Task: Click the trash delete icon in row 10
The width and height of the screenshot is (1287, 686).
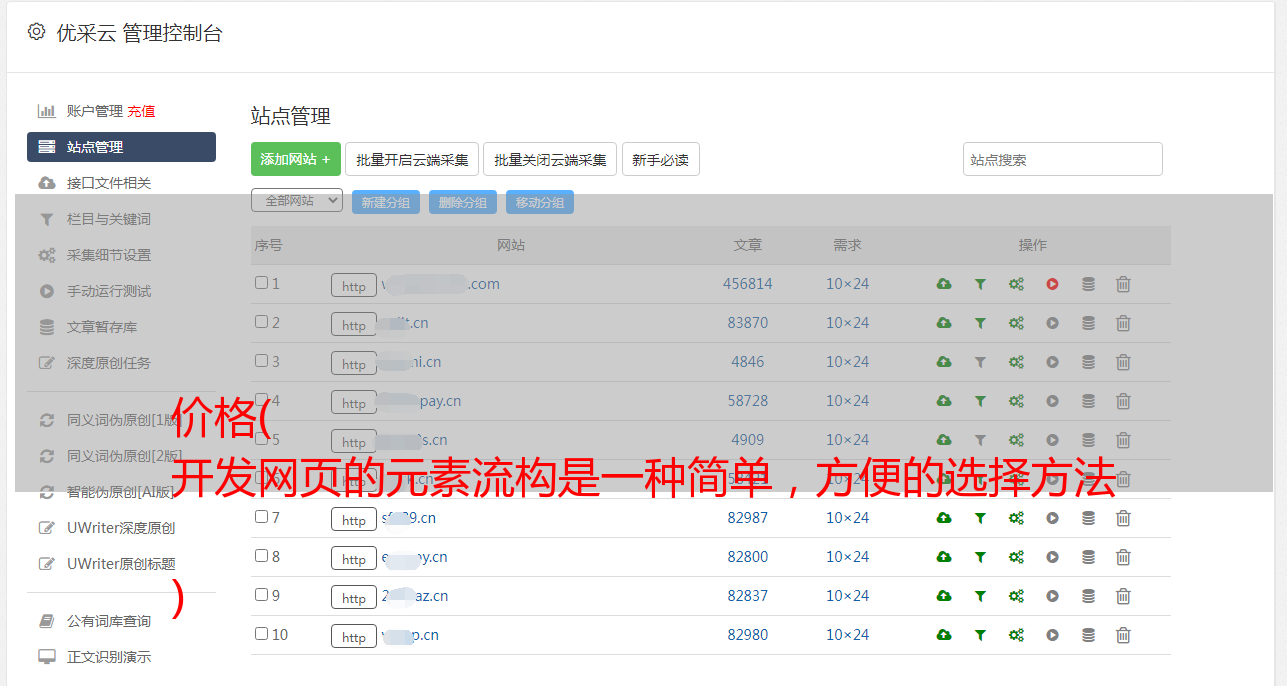Action: [x=1123, y=635]
